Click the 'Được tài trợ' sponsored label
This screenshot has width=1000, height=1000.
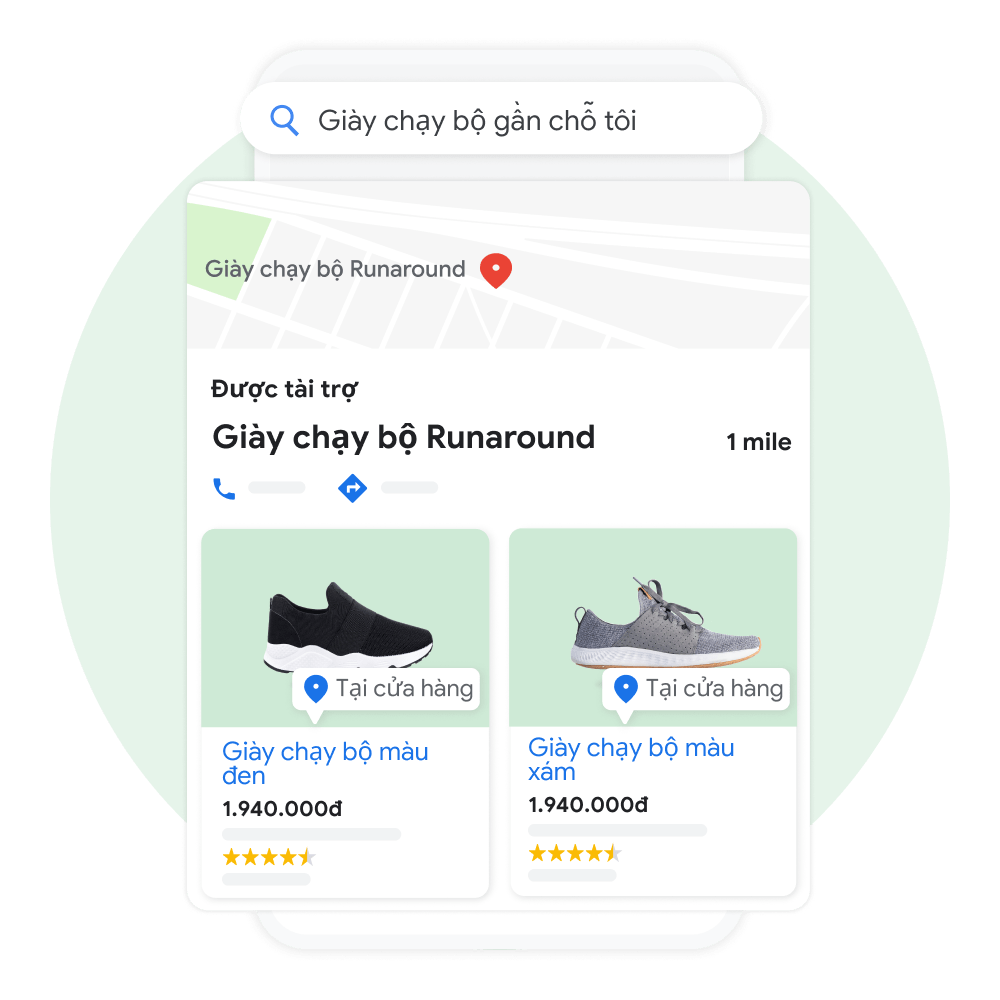click(284, 389)
